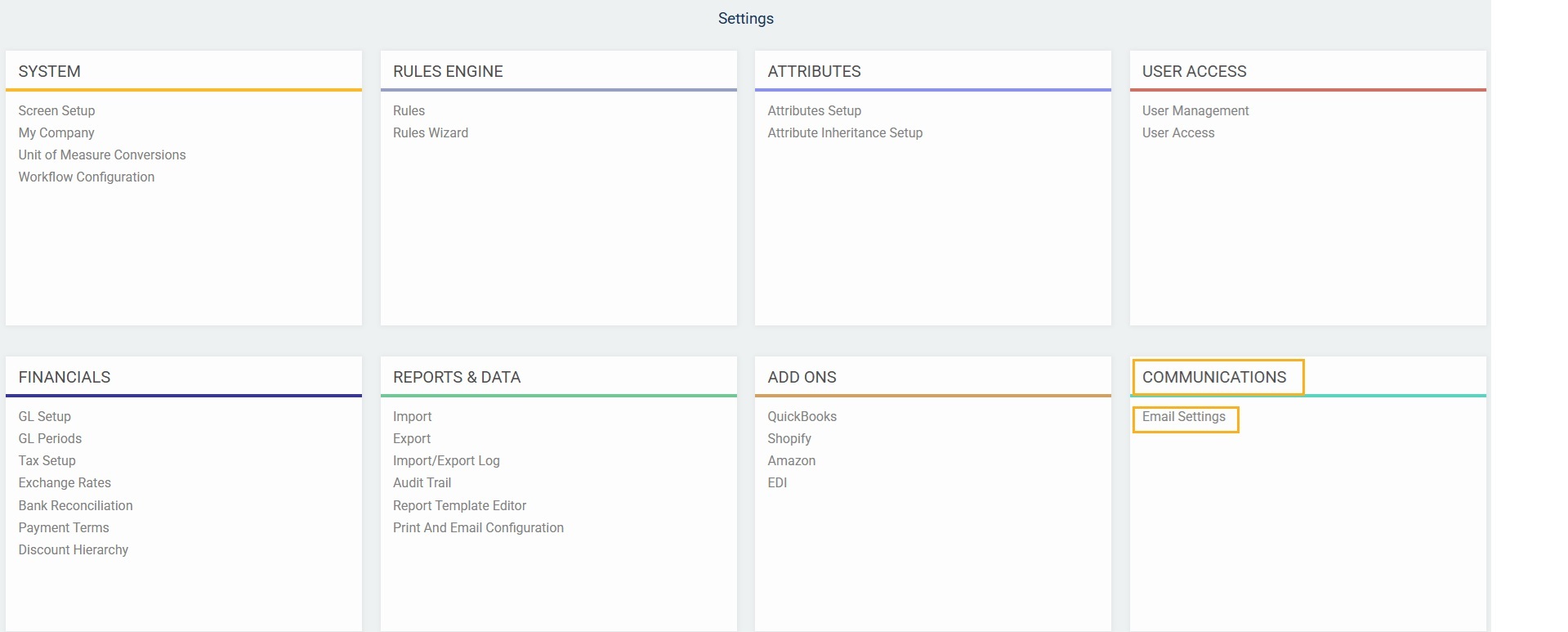The image size is (1568, 632).
Task: Open Email Settings
Action: coord(1184,416)
